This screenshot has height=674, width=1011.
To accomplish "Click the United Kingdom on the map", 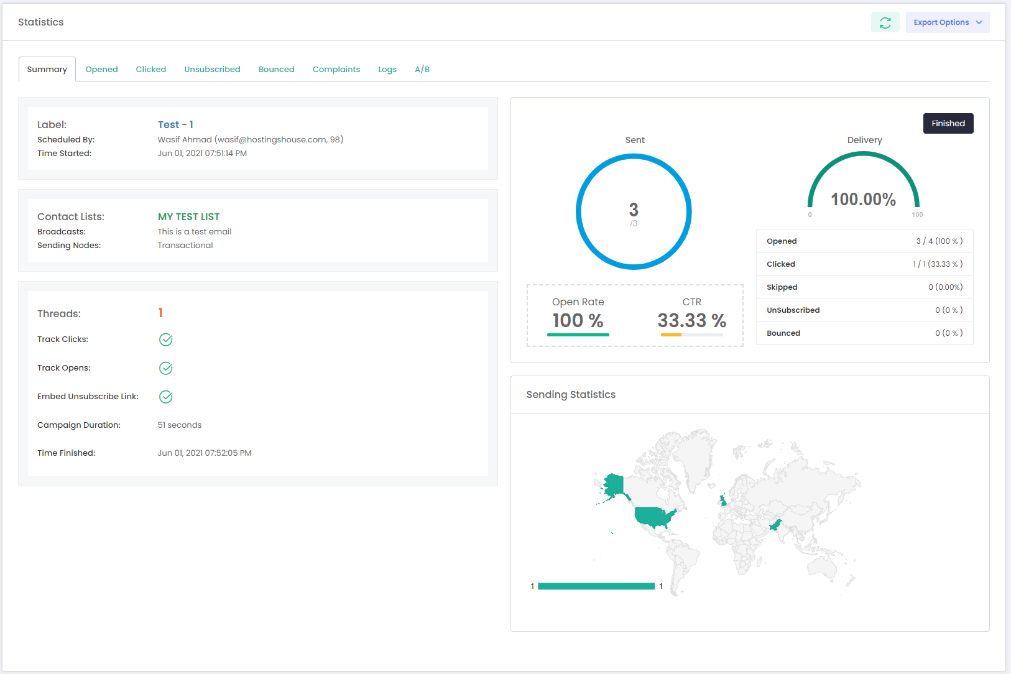I will 723,500.
